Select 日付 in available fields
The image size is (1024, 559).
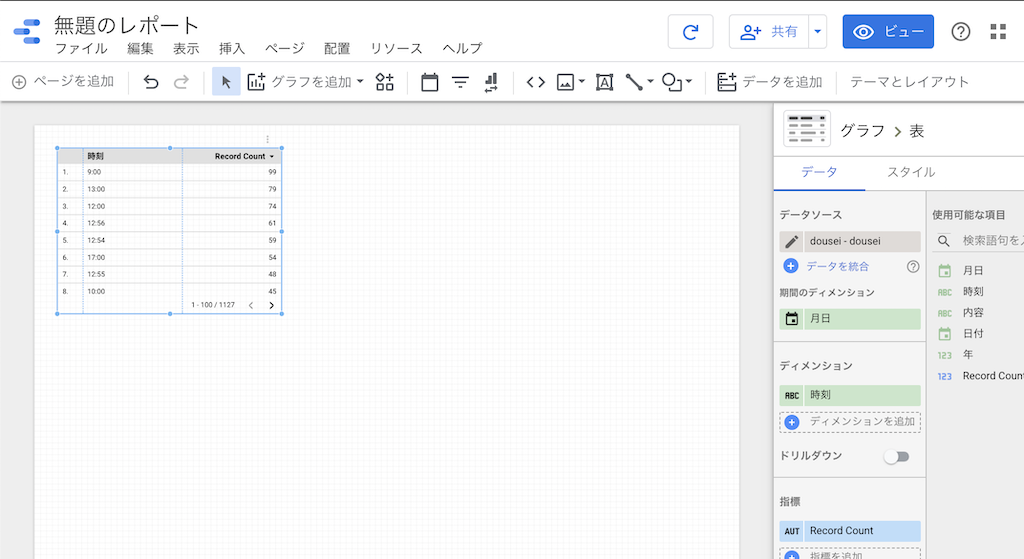973,334
